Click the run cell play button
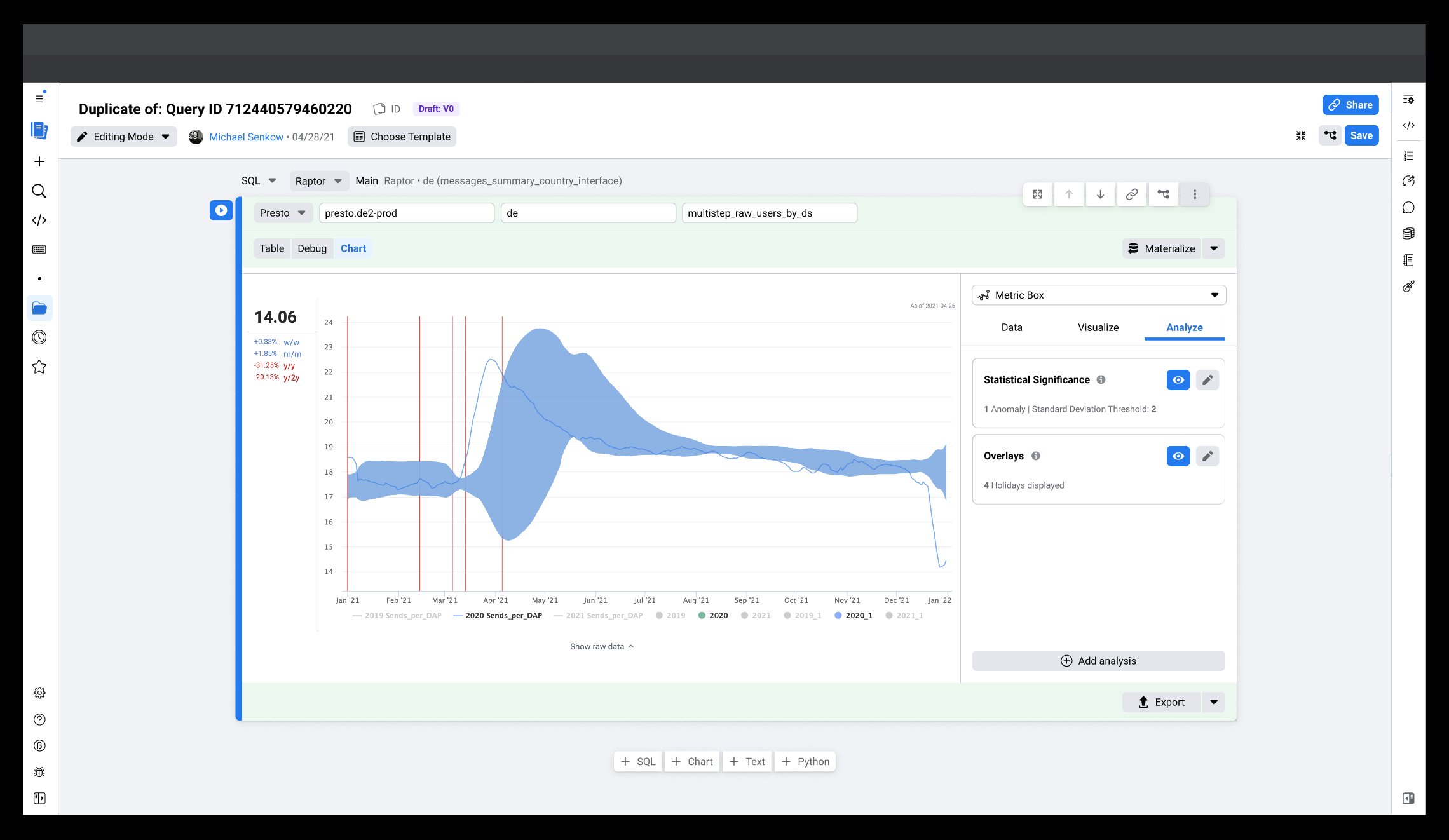 (x=221, y=210)
